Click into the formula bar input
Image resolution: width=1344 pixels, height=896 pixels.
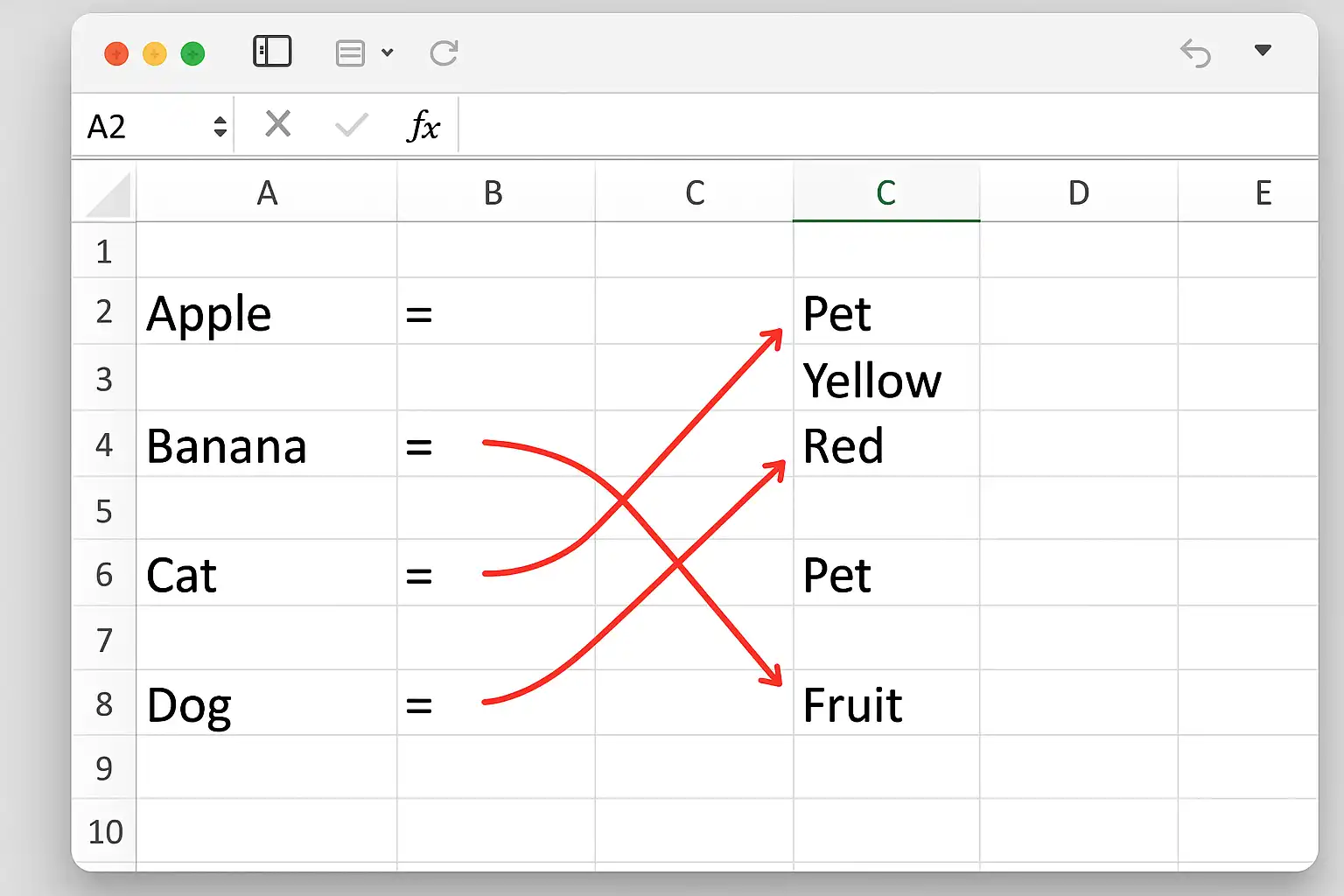coord(887,126)
